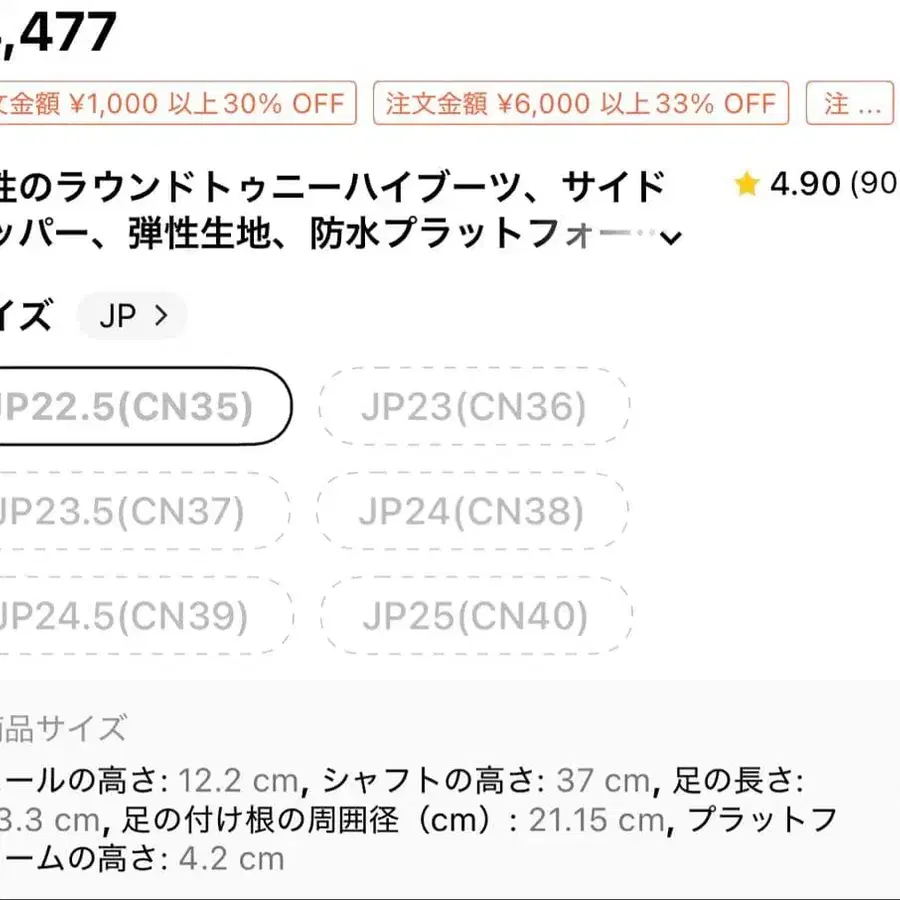Choose size JP23(CN36)
900x900 pixels.
(x=474, y=407)
